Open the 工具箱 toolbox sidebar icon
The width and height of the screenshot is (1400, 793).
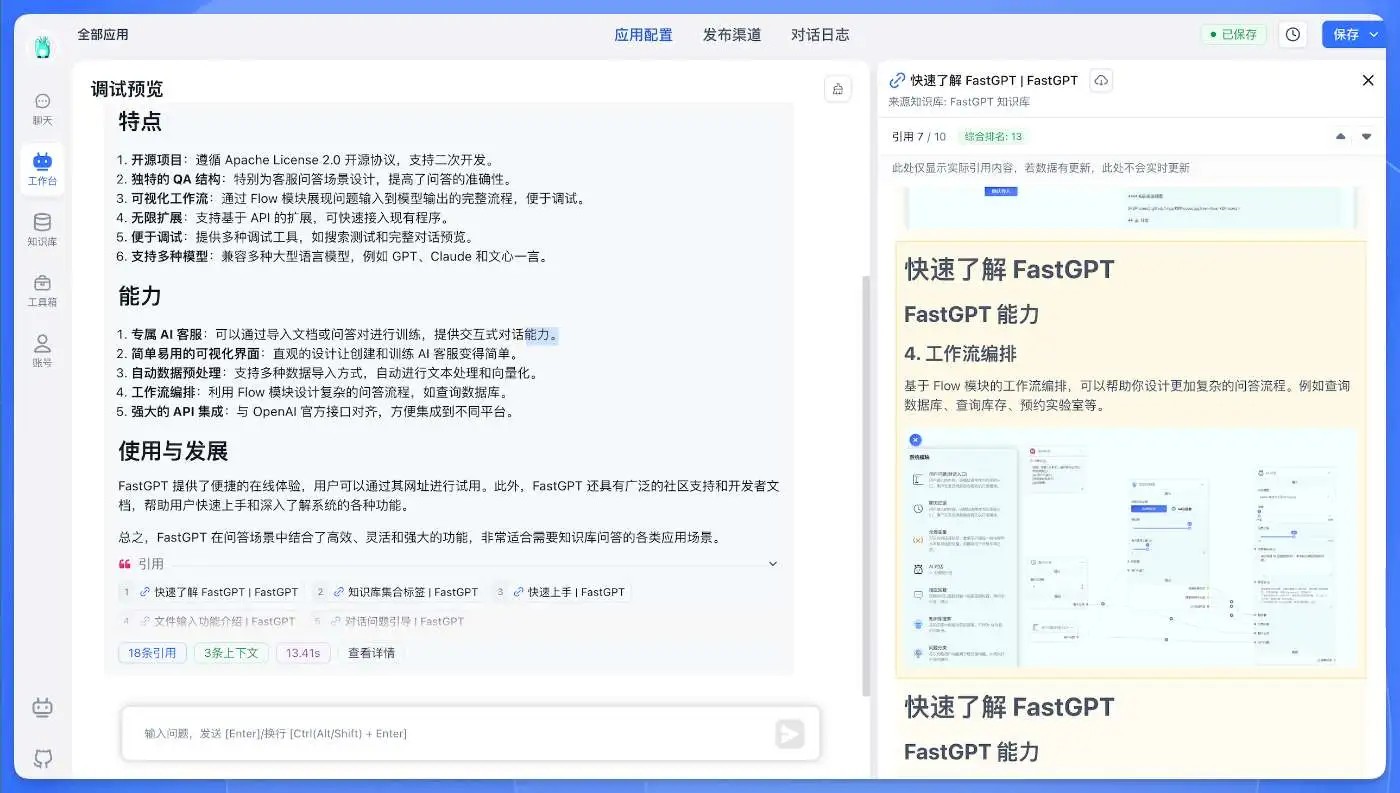[x=42, y=290]
